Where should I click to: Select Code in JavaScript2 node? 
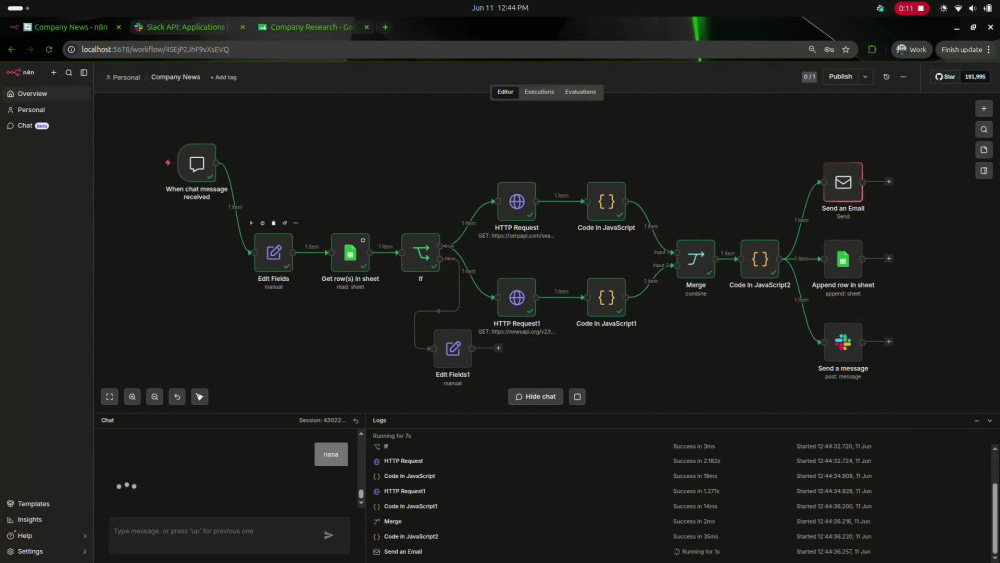click(x=760, y=259)
